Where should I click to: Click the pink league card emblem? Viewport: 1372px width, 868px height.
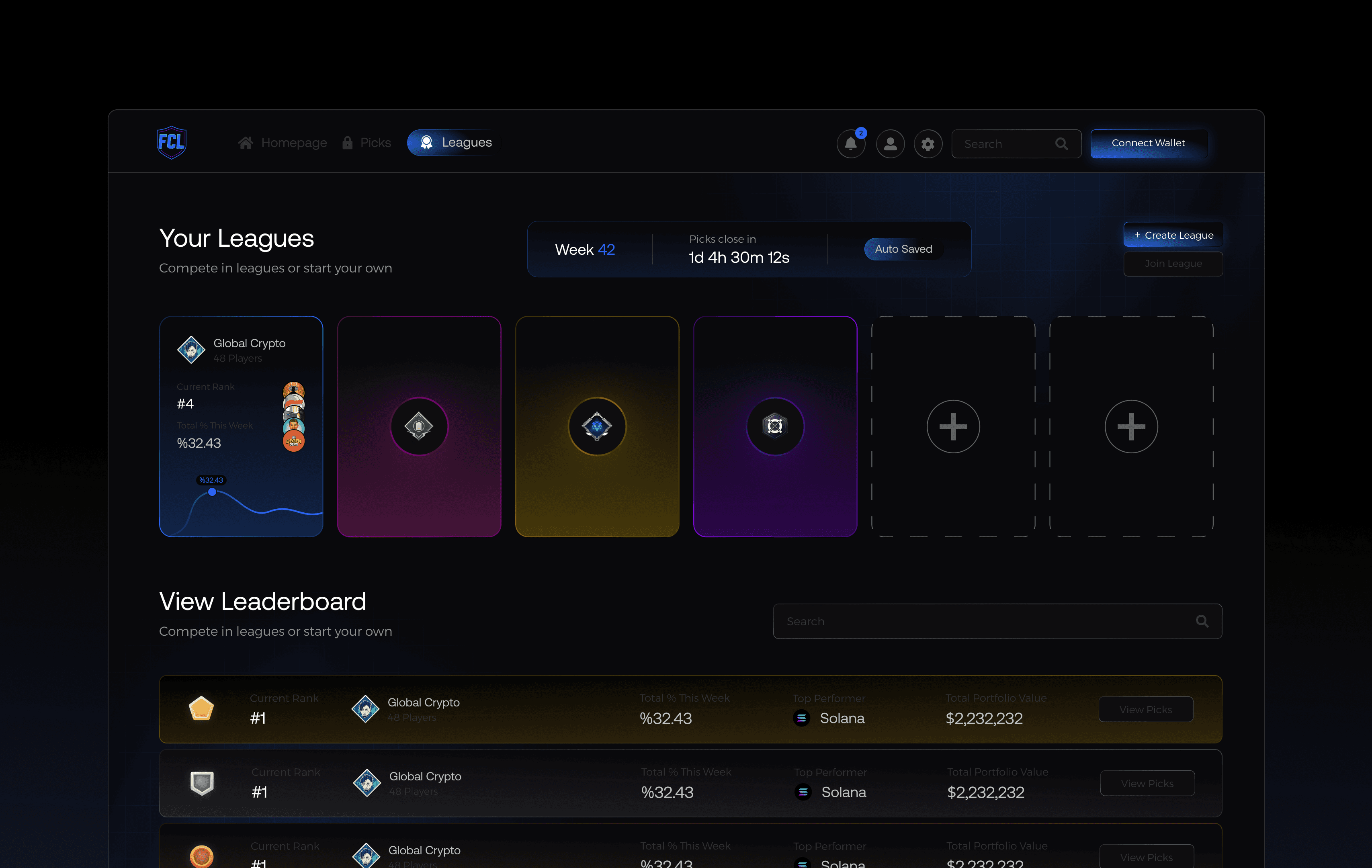point(419,426)
